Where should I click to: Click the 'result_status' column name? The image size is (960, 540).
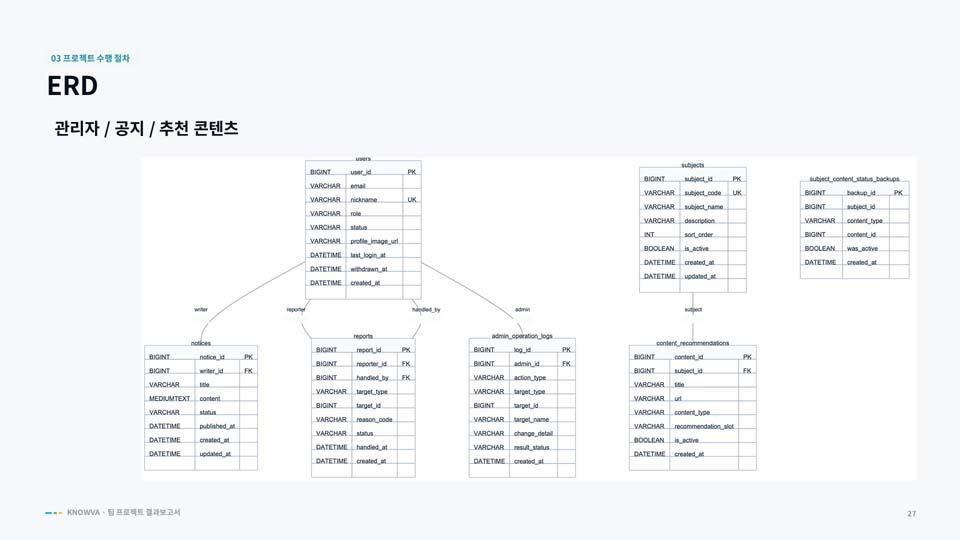[531, 448]
